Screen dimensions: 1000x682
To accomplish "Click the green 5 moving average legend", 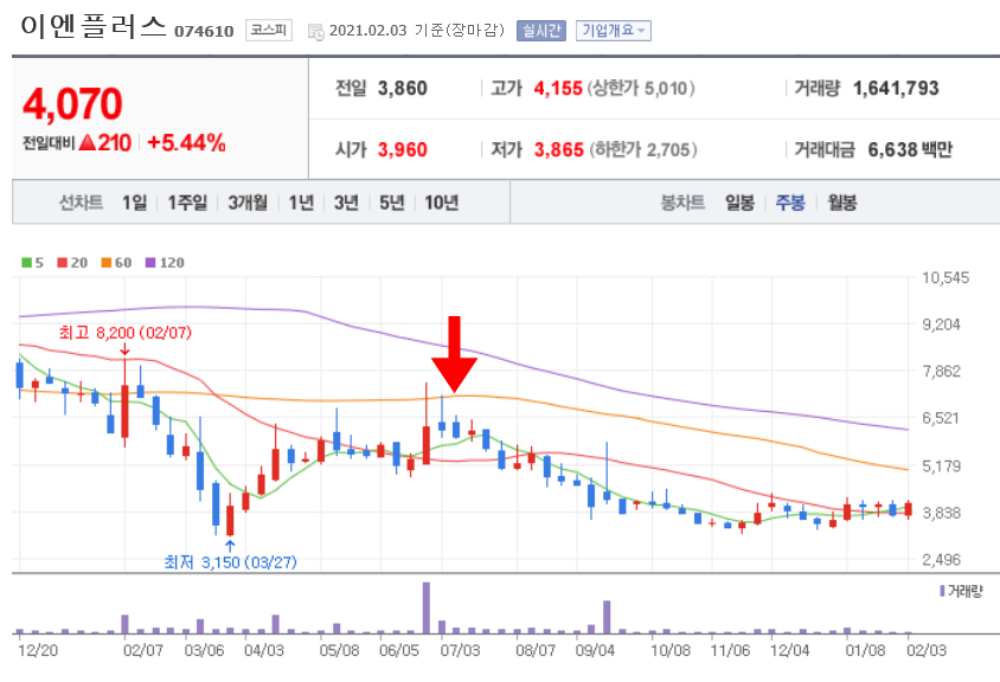I will (33, 262).
